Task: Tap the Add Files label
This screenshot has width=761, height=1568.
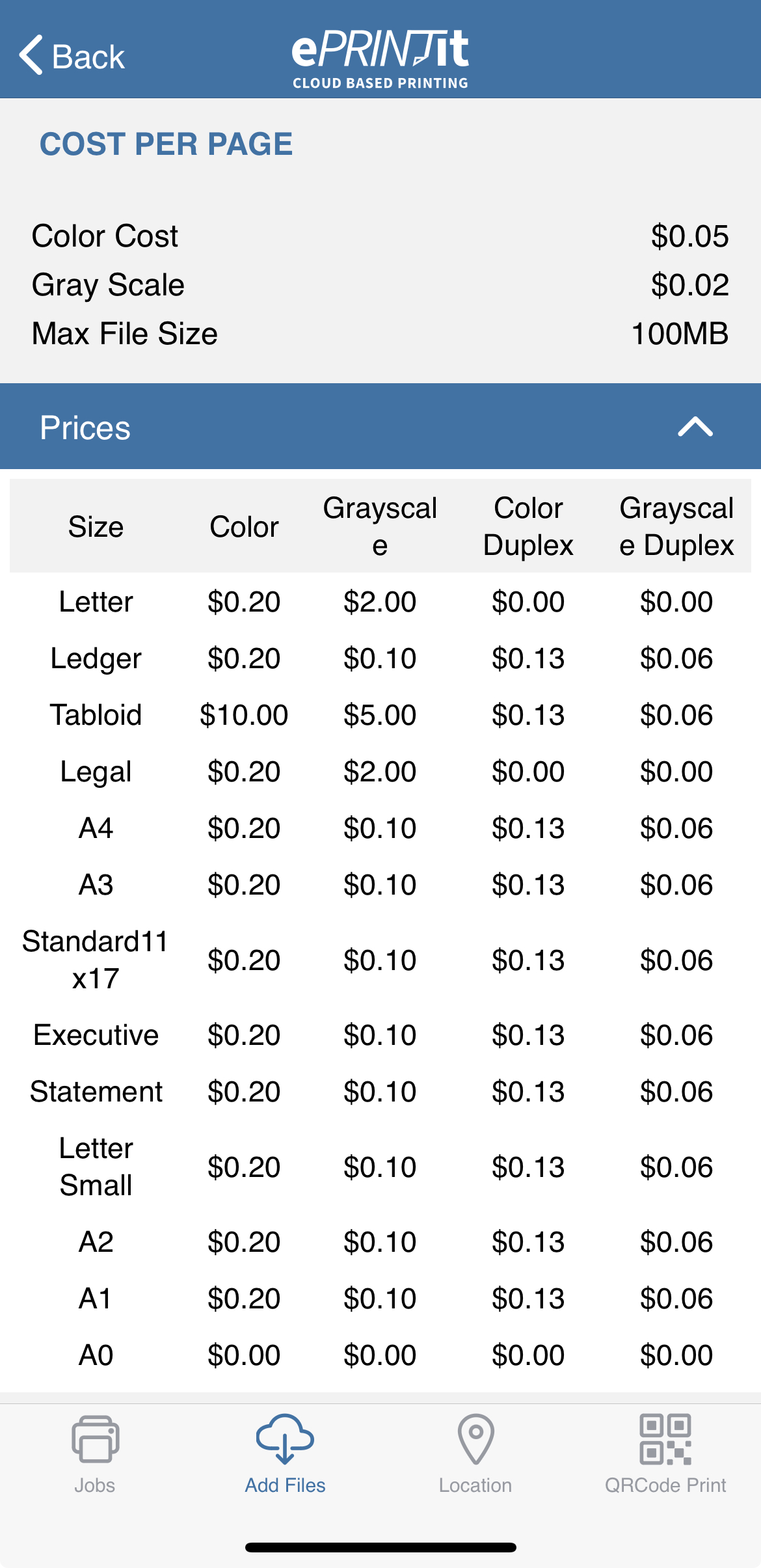Action: 285,1485
